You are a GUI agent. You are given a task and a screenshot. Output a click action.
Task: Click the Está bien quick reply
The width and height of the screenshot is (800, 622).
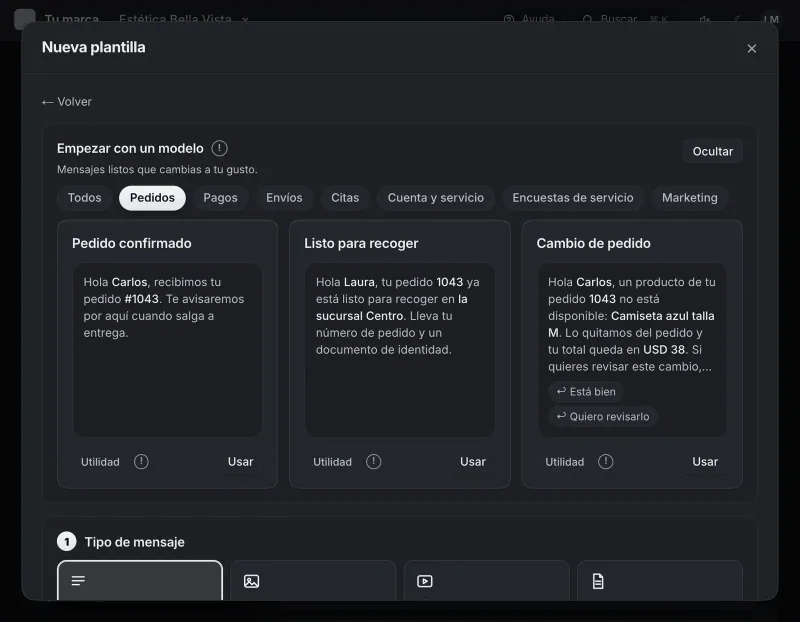[586, 392]
